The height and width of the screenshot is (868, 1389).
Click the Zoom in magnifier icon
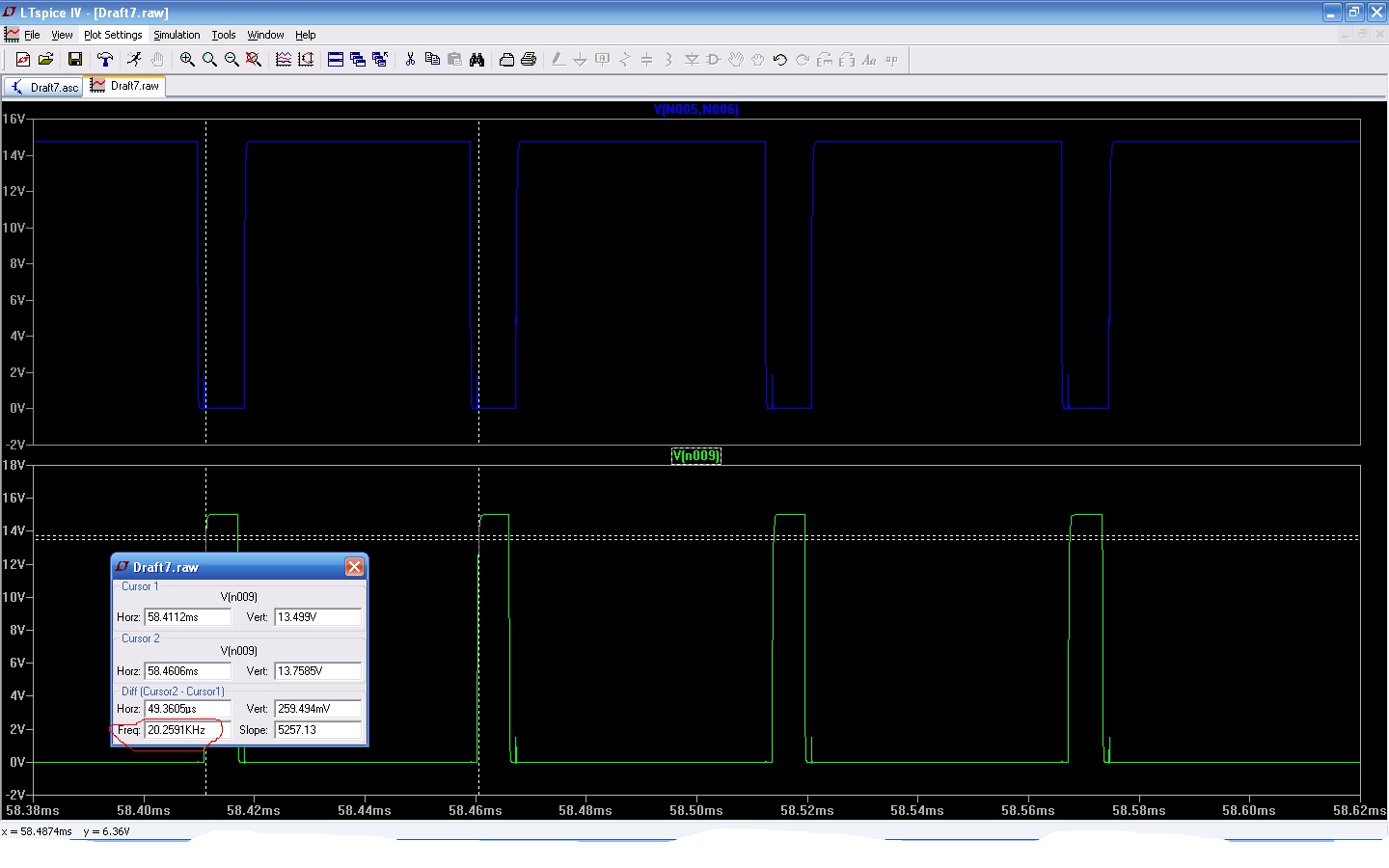[187, 60]
